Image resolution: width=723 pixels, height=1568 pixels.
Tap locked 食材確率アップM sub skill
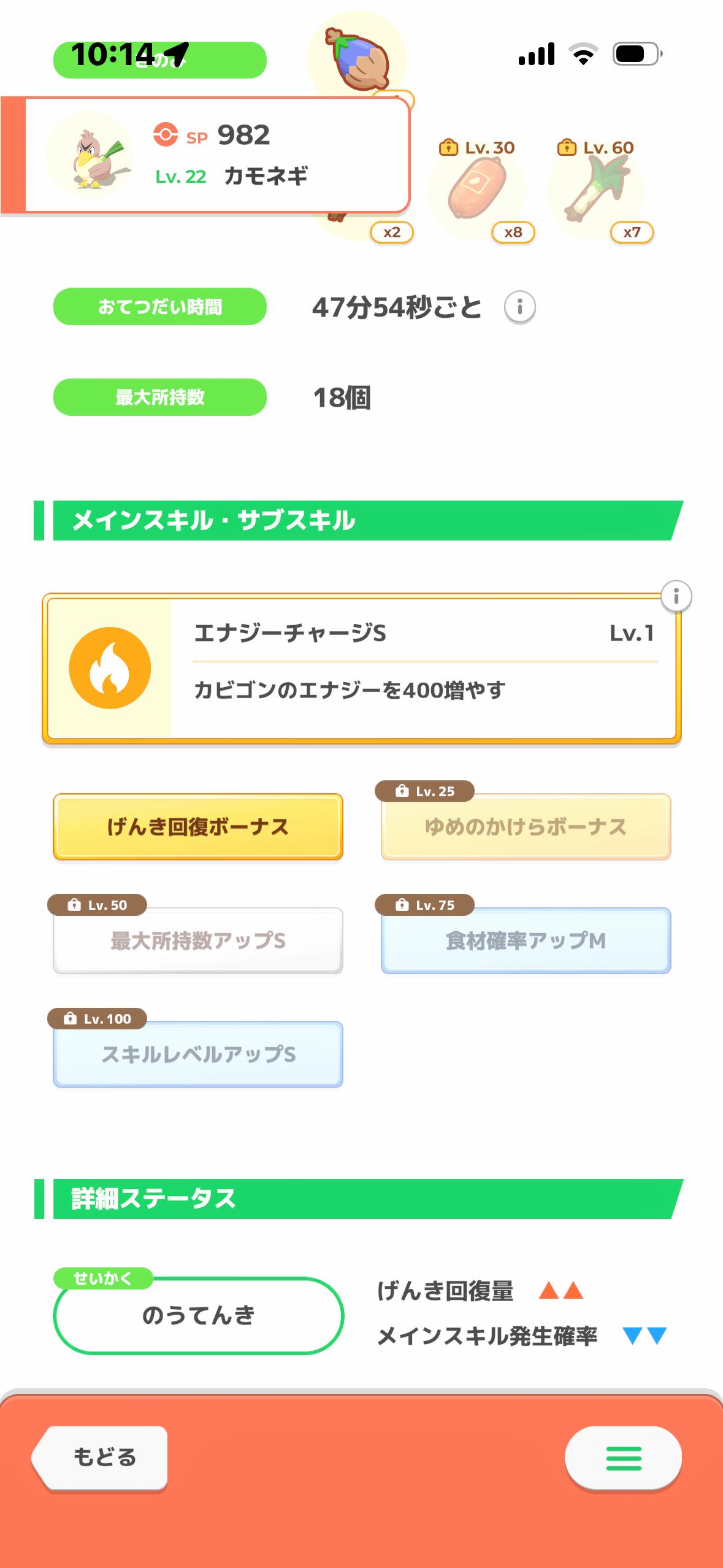click(x=526, y=940)
